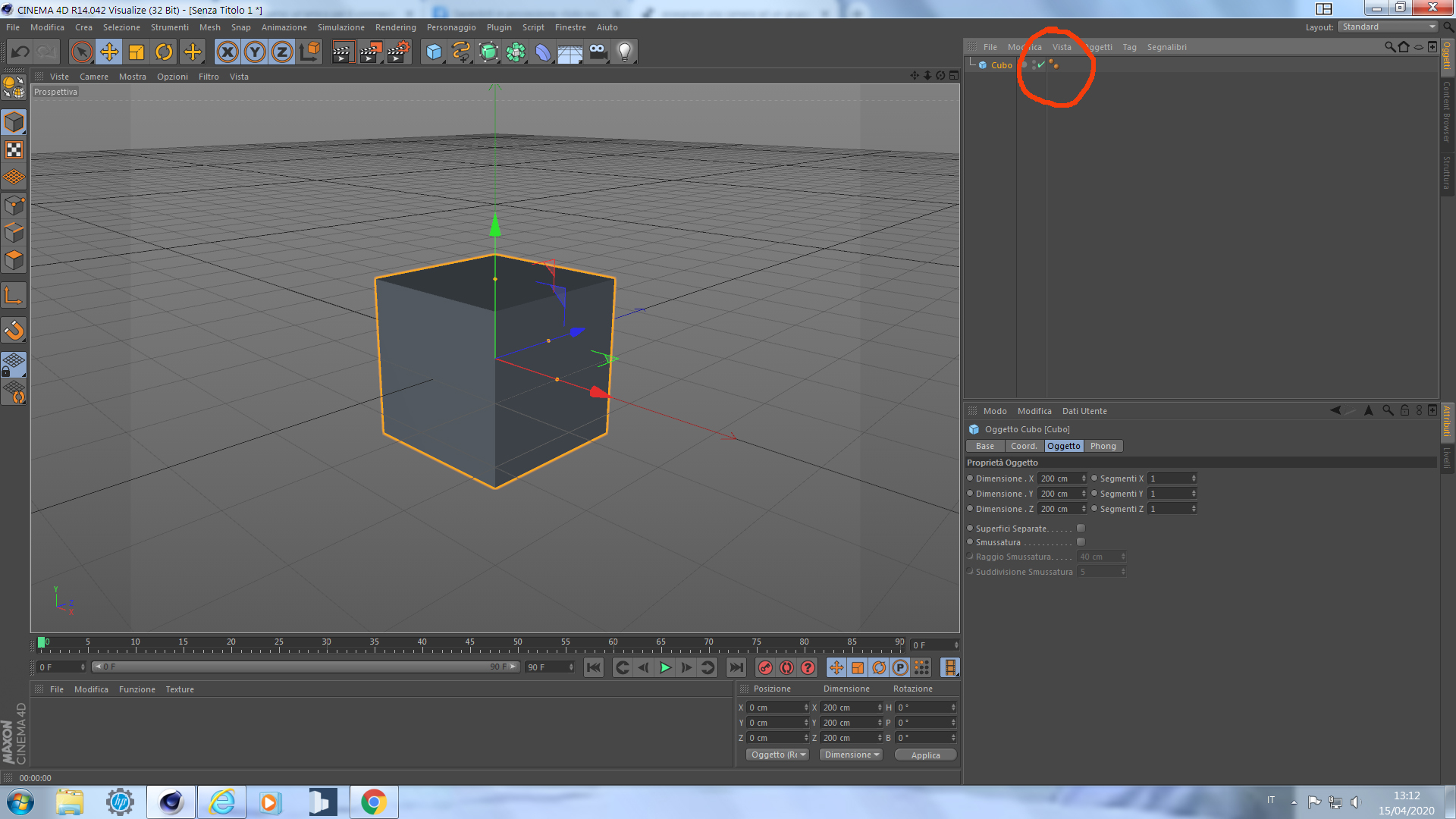Screen dimensions: 1456x819
Task: Click keyframe circle next to Segmenti Y
Action: click(1094, 493)
